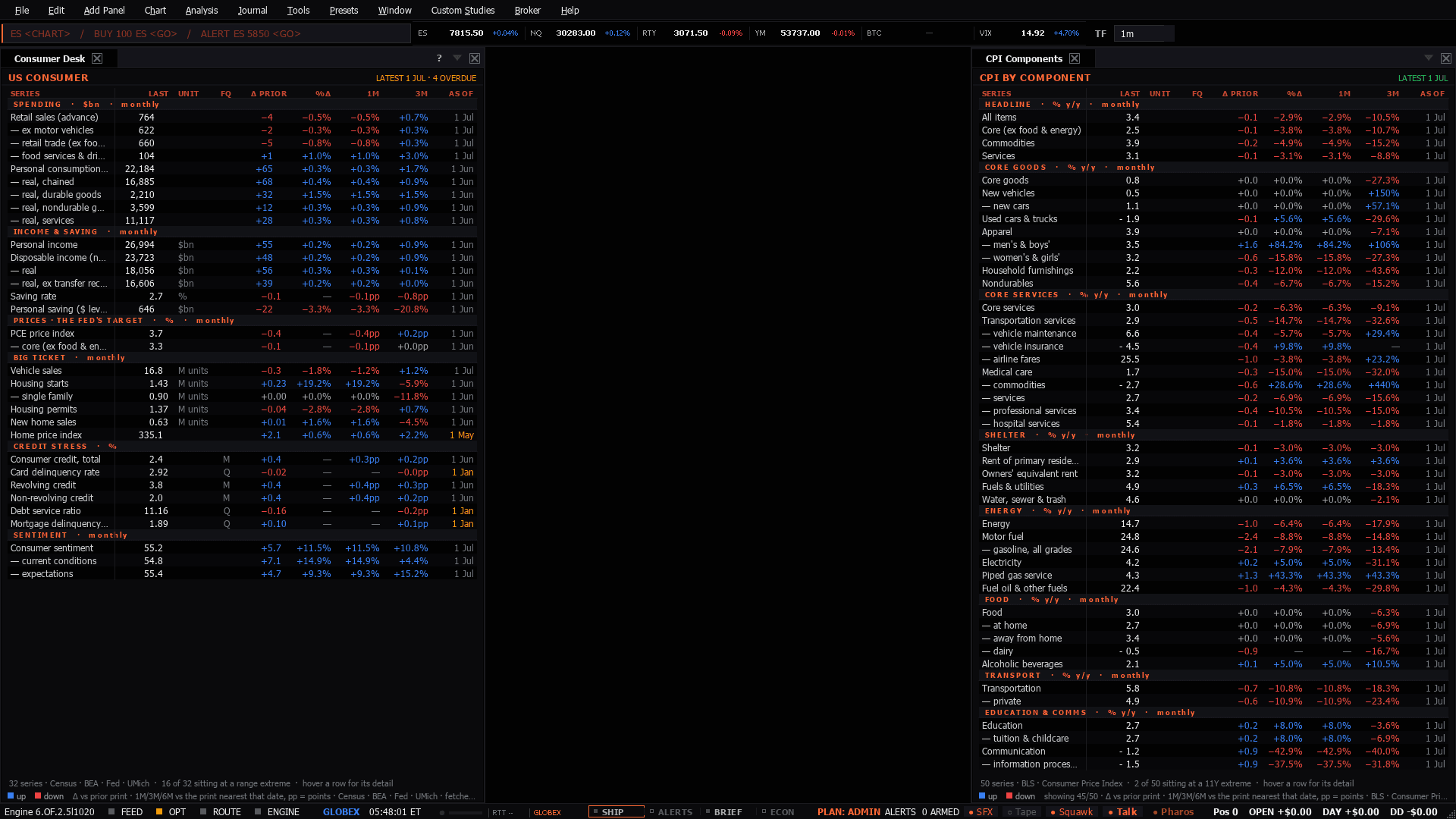The width and height of the screenshot is (1456, 819).
Task: Open the Broker menu
Action: [x=527, y=10]
